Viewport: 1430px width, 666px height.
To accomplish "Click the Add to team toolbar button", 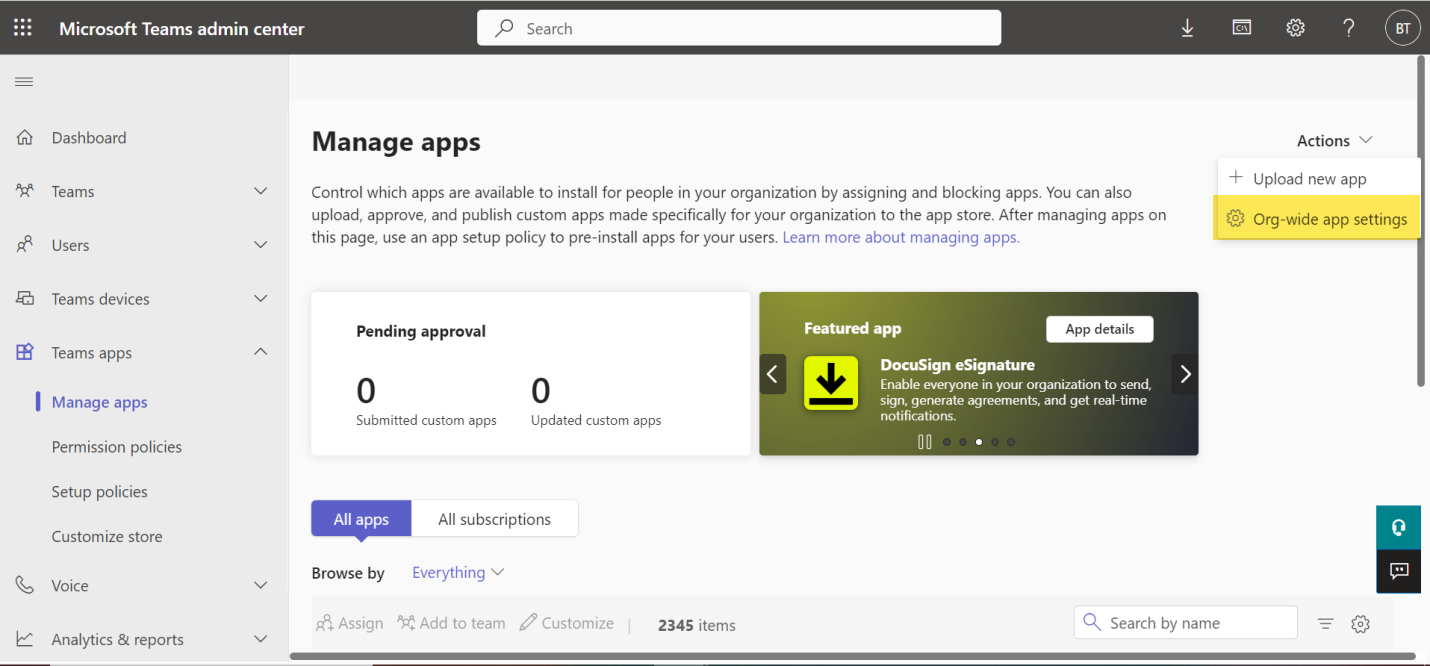I will (452, 623).
